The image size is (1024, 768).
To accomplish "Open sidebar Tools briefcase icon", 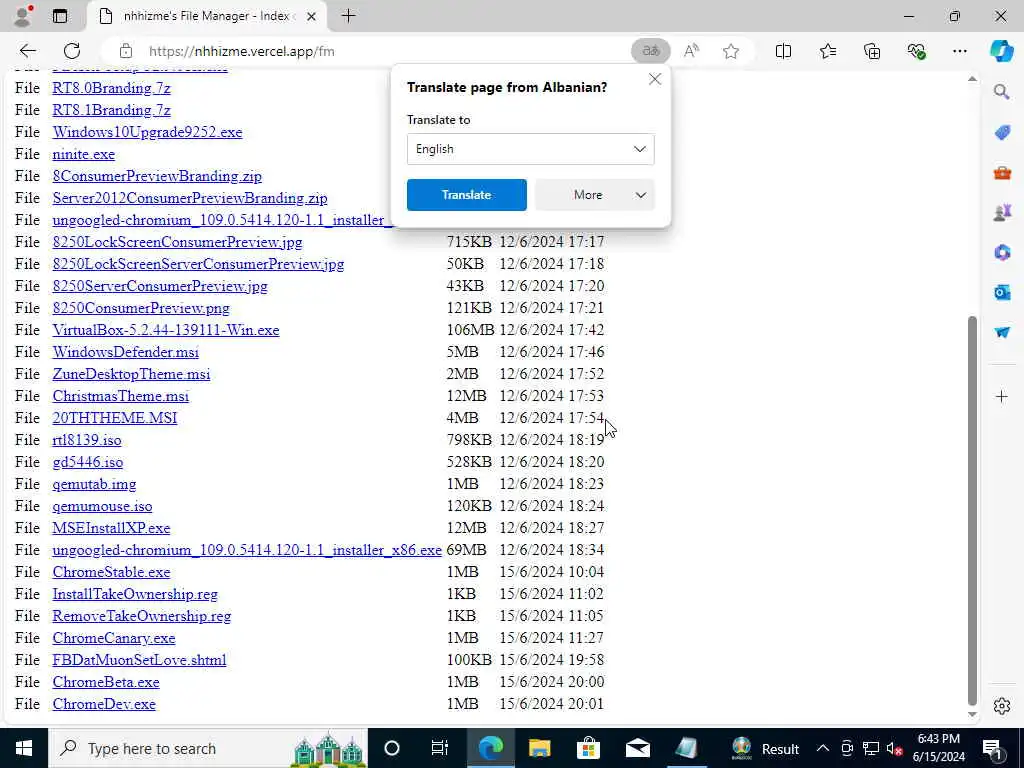I will (1002, 173).
